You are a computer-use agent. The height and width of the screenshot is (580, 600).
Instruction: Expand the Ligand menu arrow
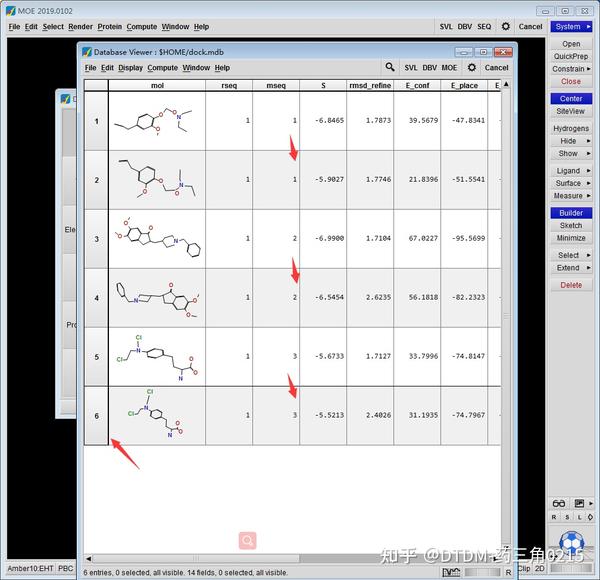click(589, 171)
